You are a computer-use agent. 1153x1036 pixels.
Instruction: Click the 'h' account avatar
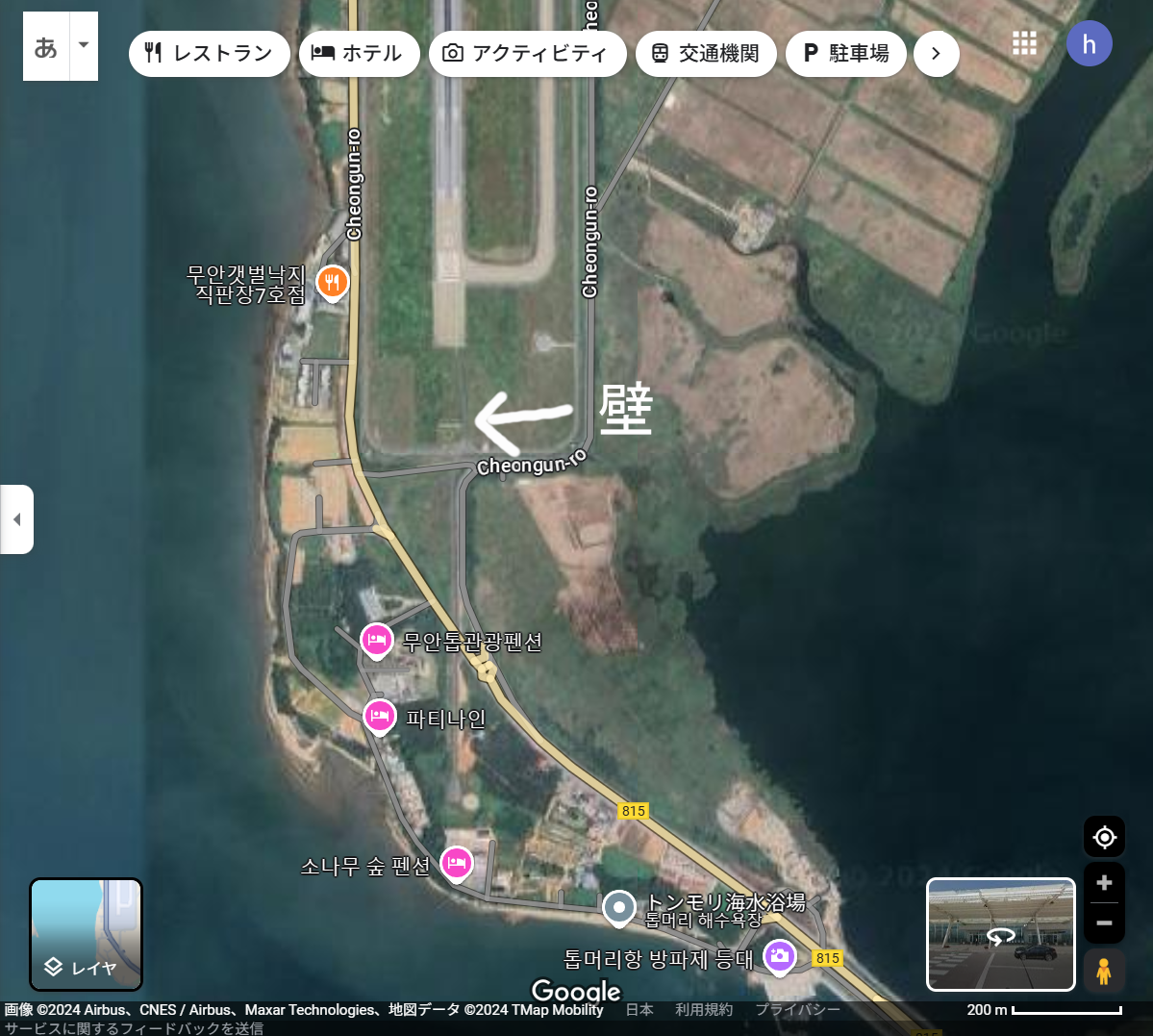(x=1089, y=44)
